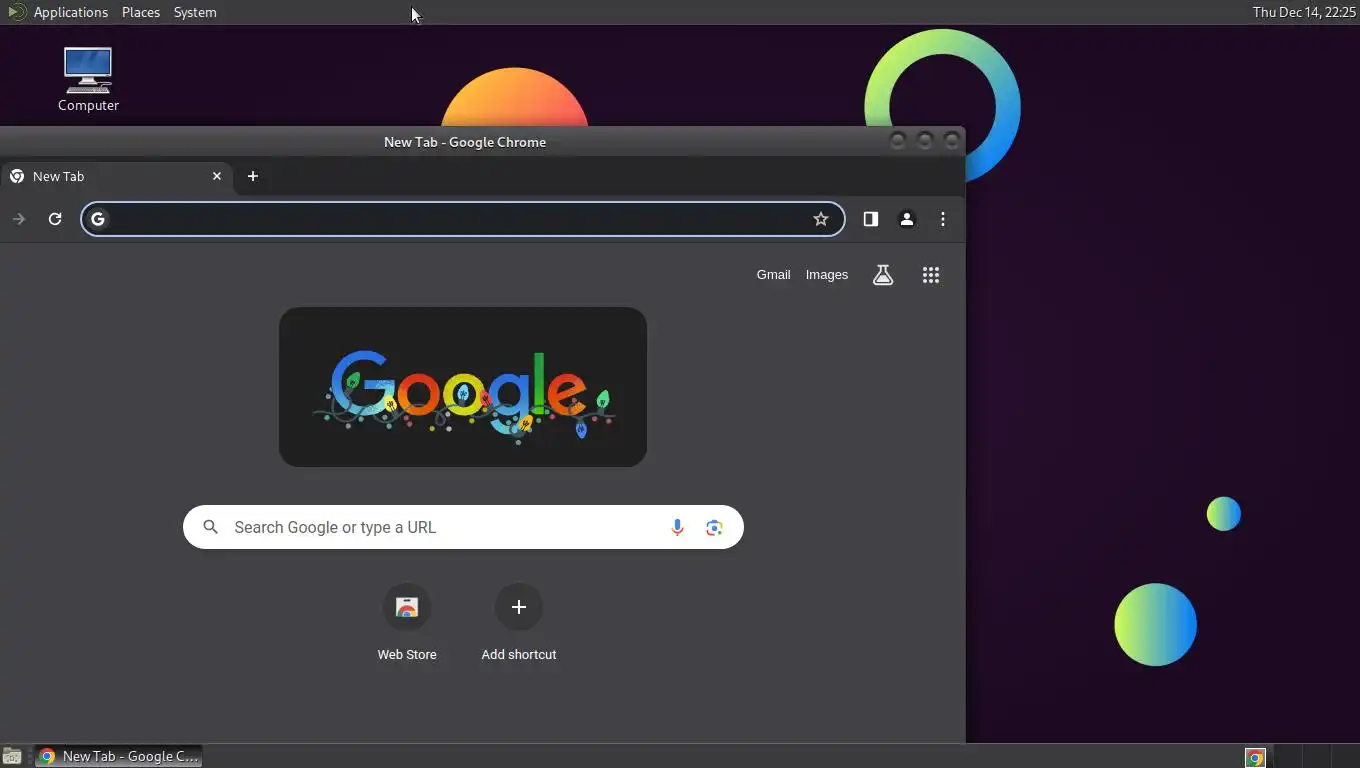Click the Chrome window title bar text
The width and height of the screenshot is (1360, 768).
[x=465, y=142]
